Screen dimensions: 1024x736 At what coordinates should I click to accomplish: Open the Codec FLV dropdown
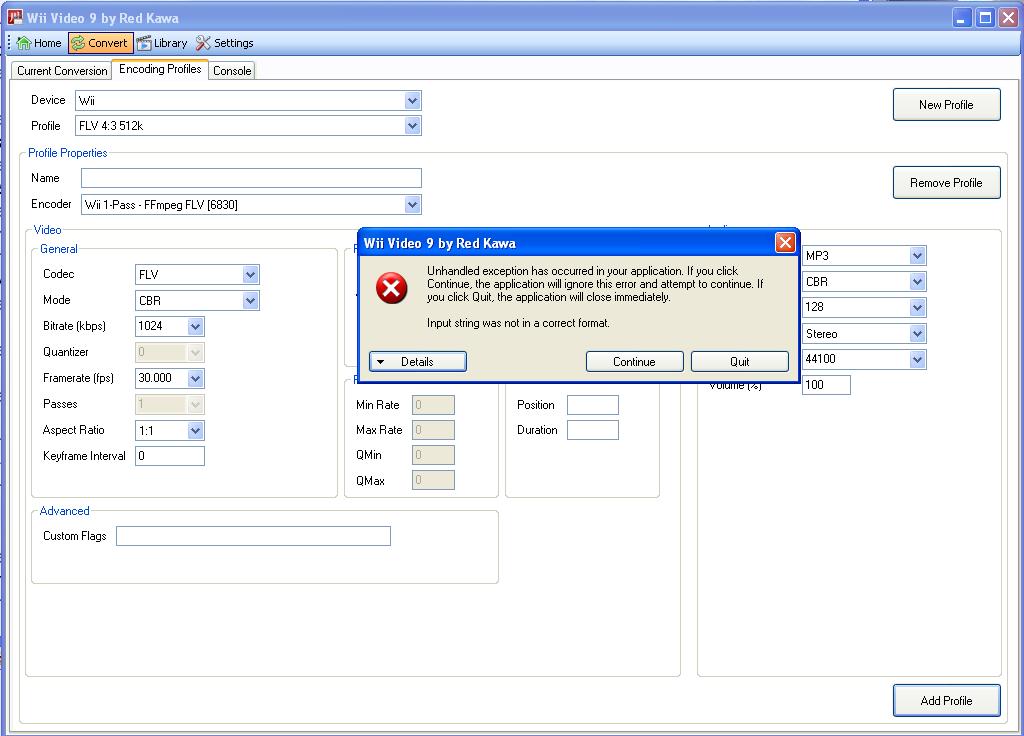pos(250,274)
